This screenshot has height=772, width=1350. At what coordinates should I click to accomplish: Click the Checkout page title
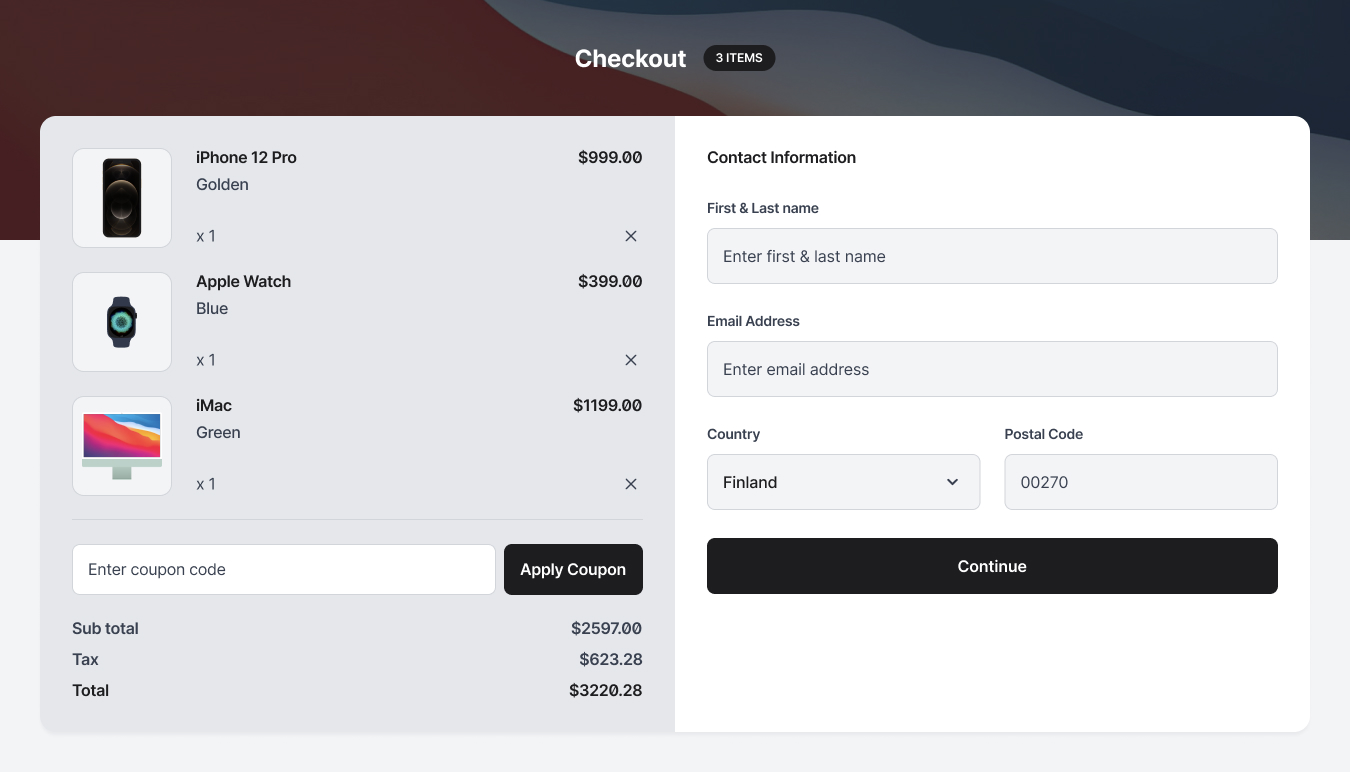(630, 58)
